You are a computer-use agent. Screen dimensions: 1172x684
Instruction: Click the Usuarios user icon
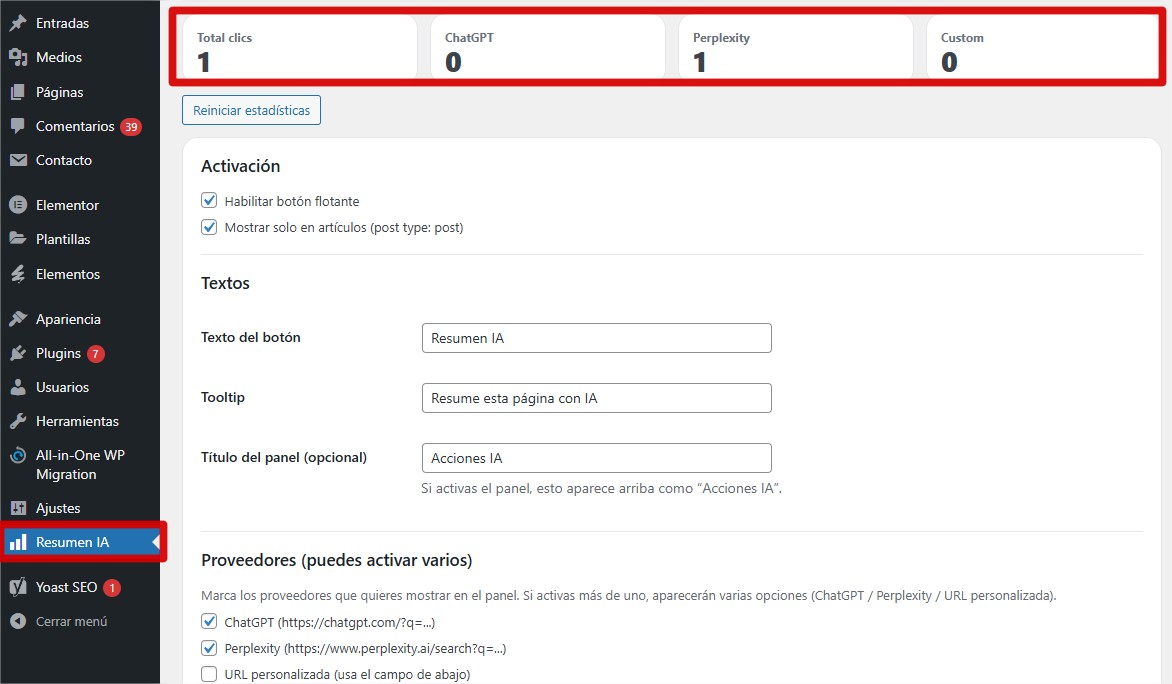(x=17, y=387)
